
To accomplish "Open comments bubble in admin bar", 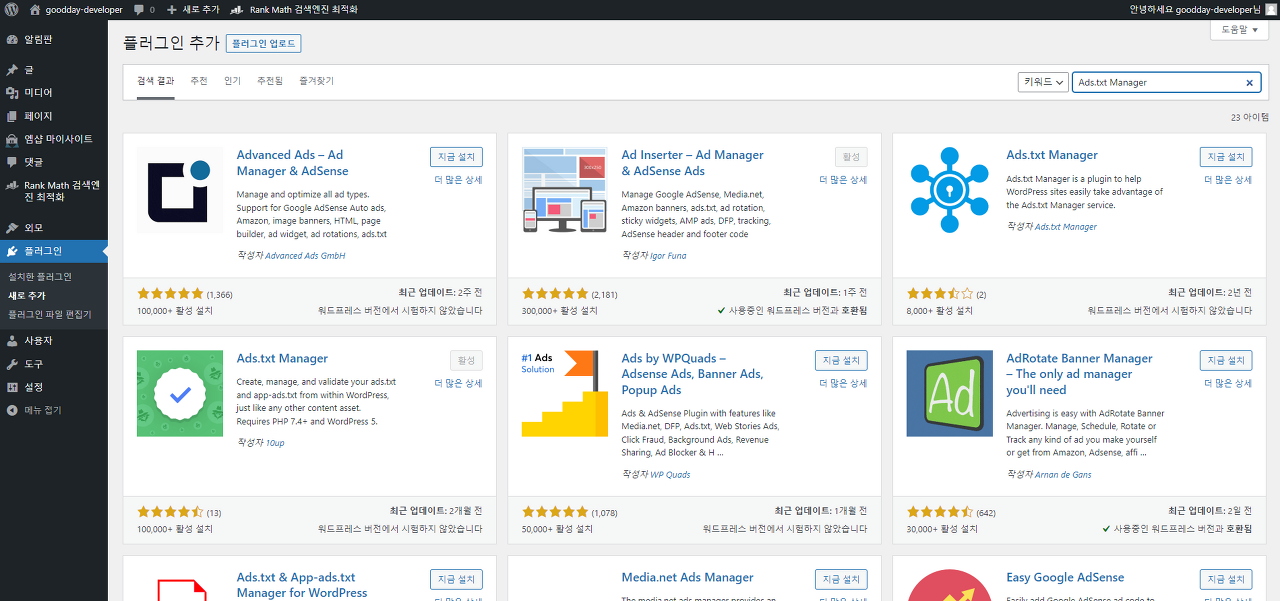I will pos(144,9).
